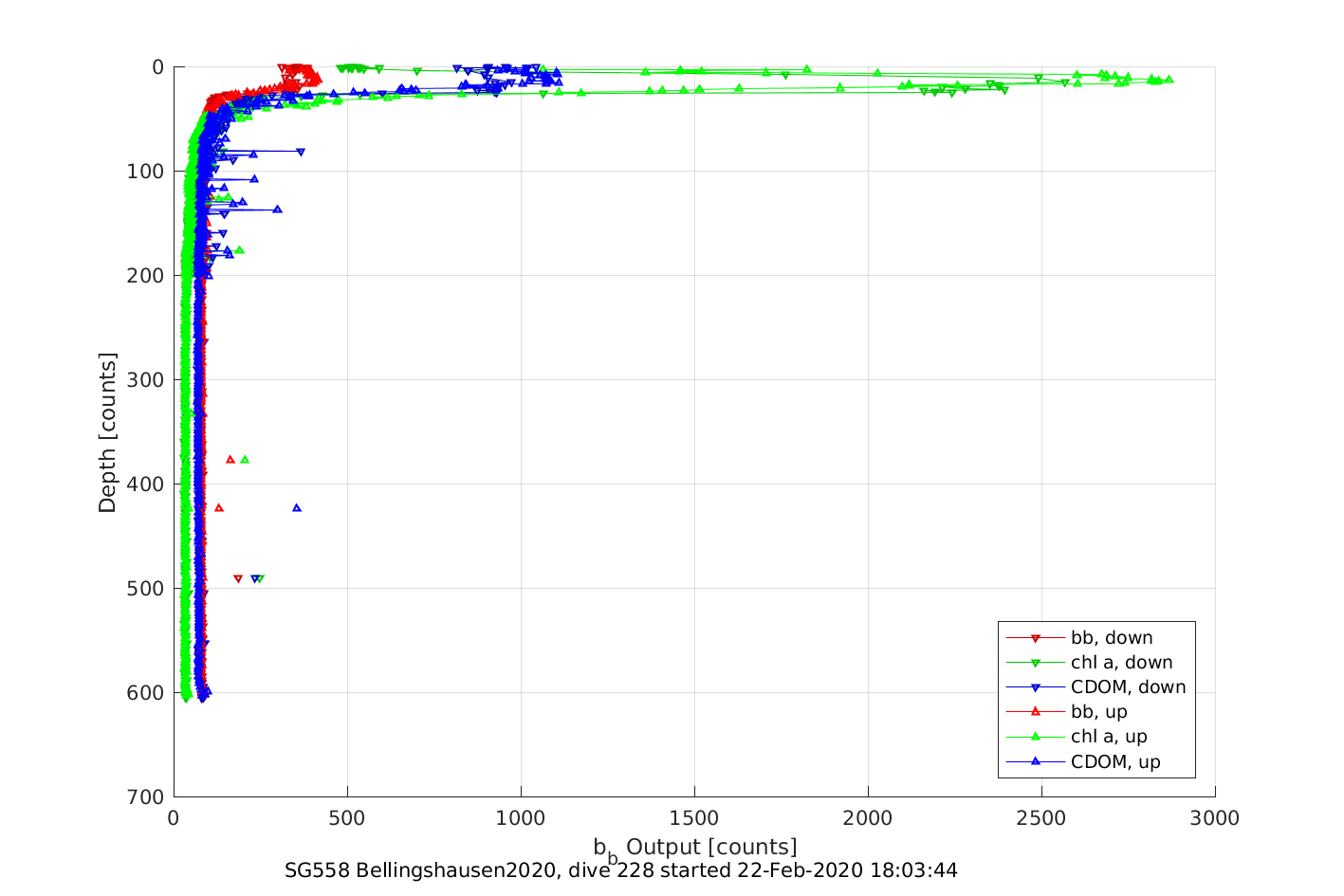Click the SG558 Bellingshausen2020 dive title text
Viewport: 1344px width, 896px height.
(621, 870)
